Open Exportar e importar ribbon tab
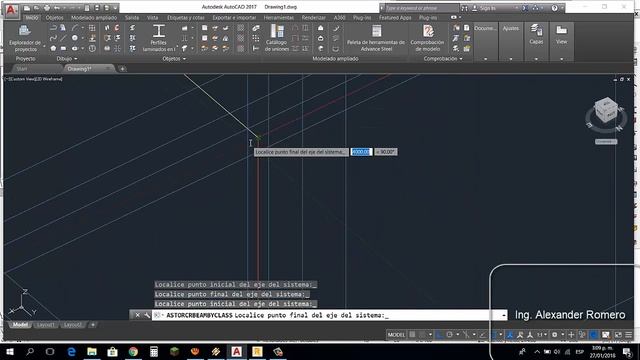 [x=234, y=18]
